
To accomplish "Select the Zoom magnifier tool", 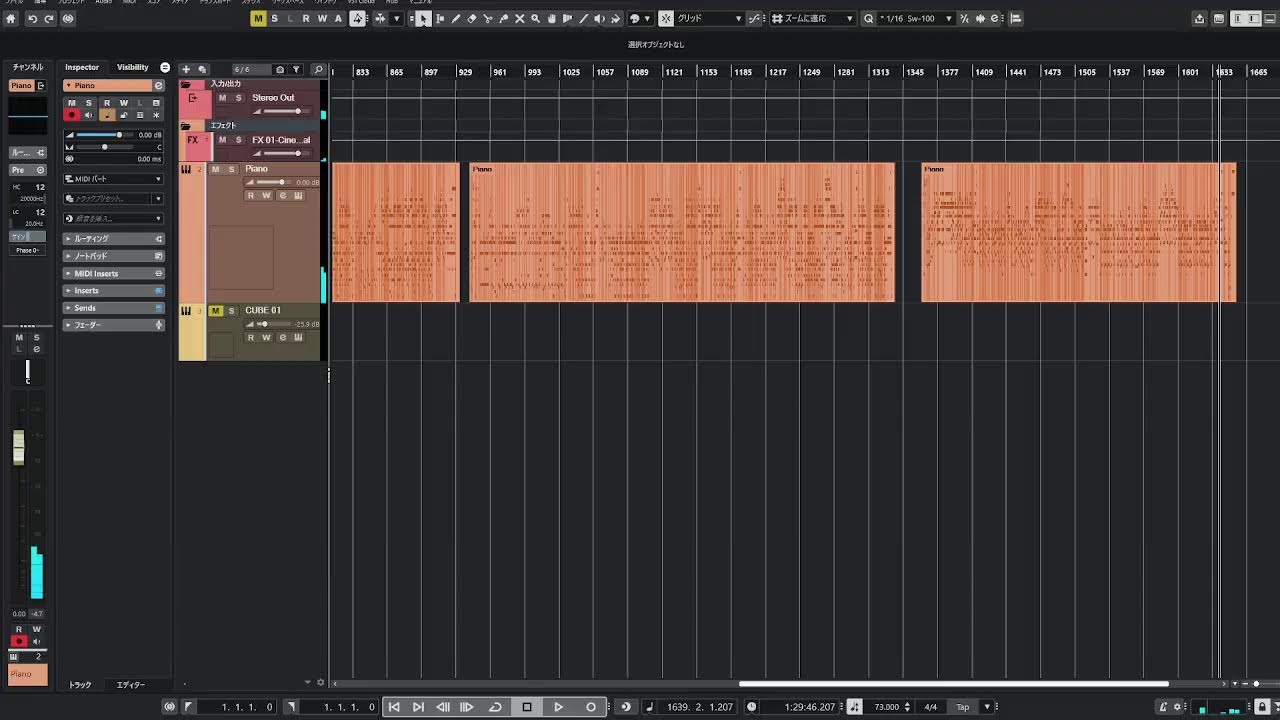I will pos(536,19).
